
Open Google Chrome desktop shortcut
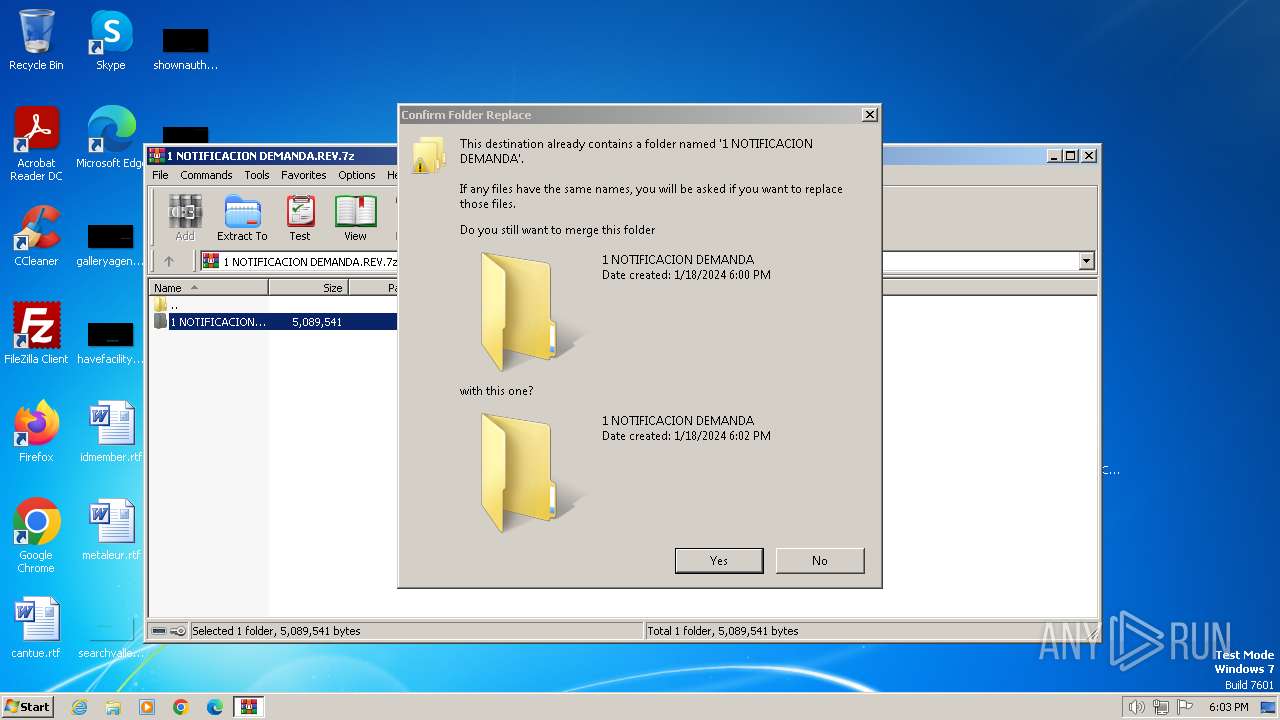(x=36, y=535)
